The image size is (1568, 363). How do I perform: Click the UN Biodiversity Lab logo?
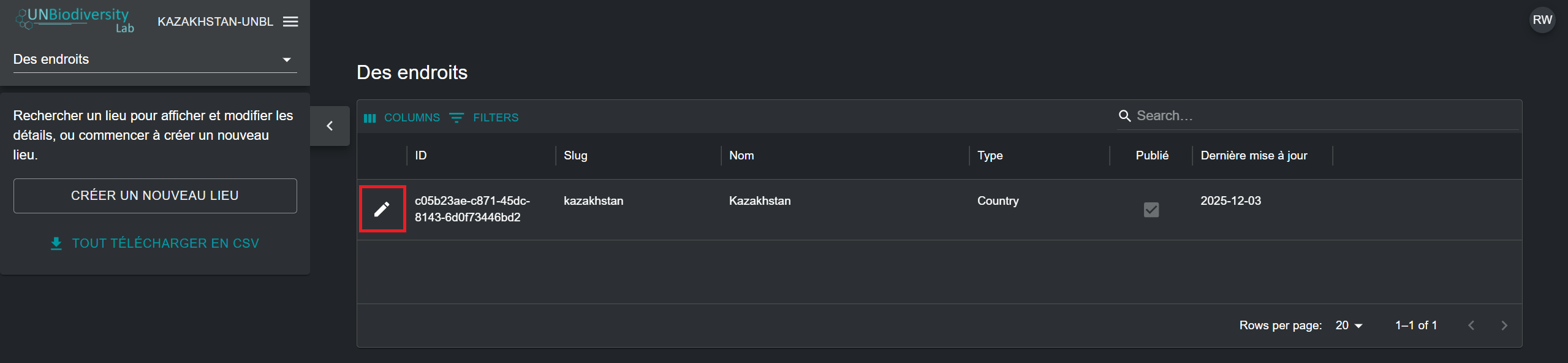pyautogui.click(x=75, y=20)
